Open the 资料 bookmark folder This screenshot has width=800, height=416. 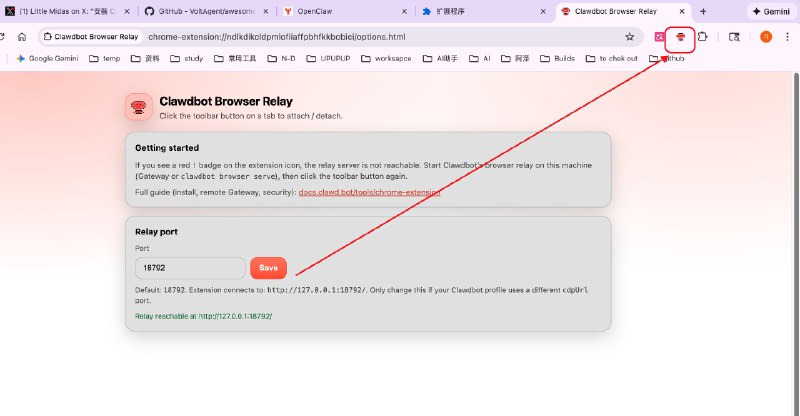click(145, 59)
